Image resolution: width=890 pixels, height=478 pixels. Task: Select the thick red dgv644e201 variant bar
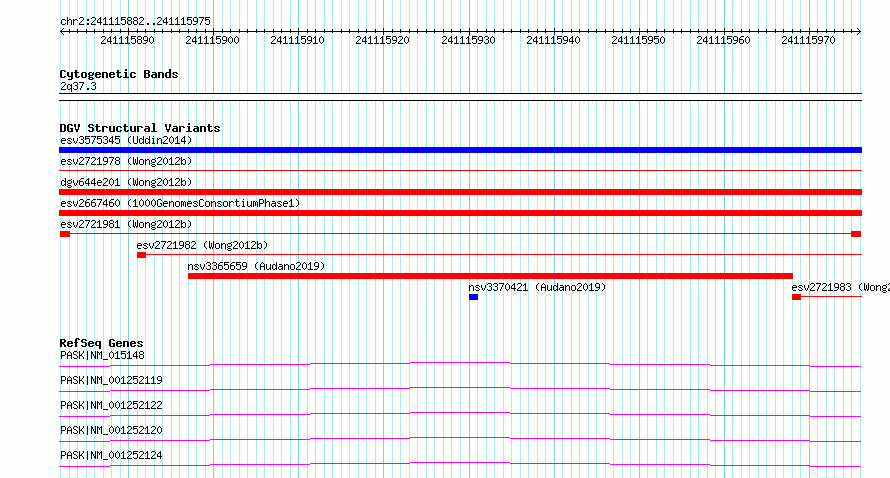coord(460,192)
